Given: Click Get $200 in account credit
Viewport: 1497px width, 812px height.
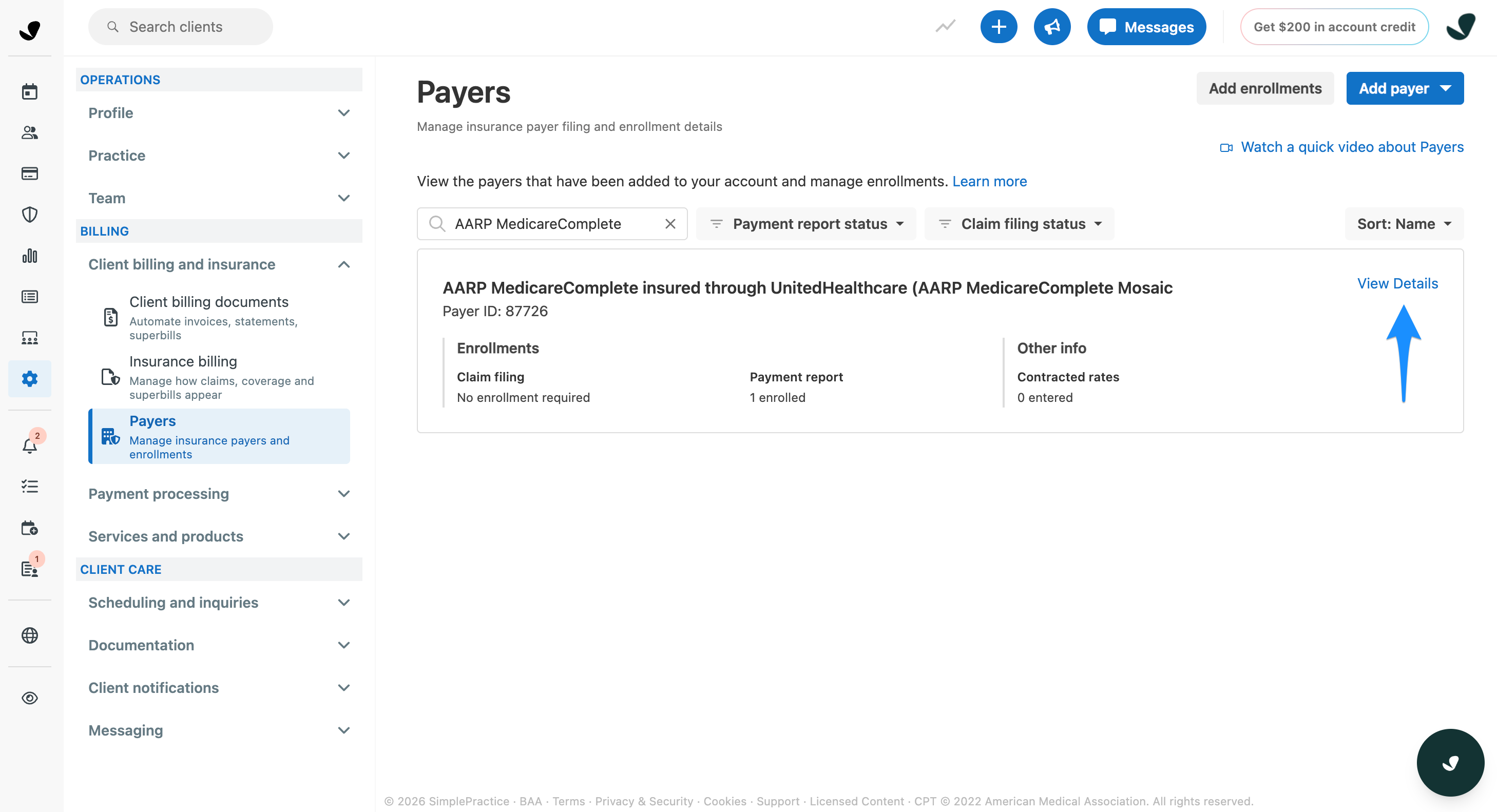Looking at the screenshot, I should point(1334,27).
